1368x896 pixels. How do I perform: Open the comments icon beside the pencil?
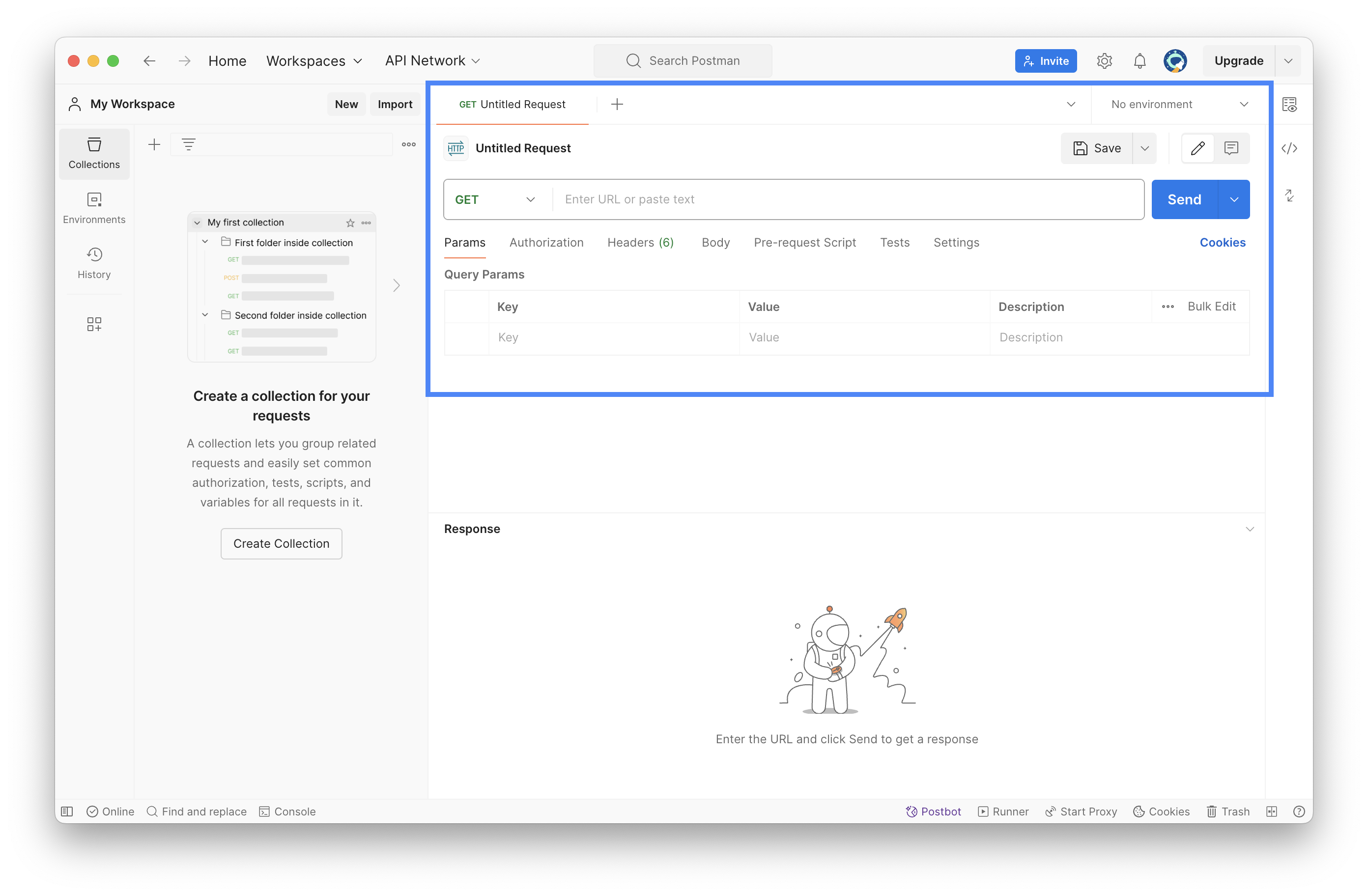coord(1230,148)
